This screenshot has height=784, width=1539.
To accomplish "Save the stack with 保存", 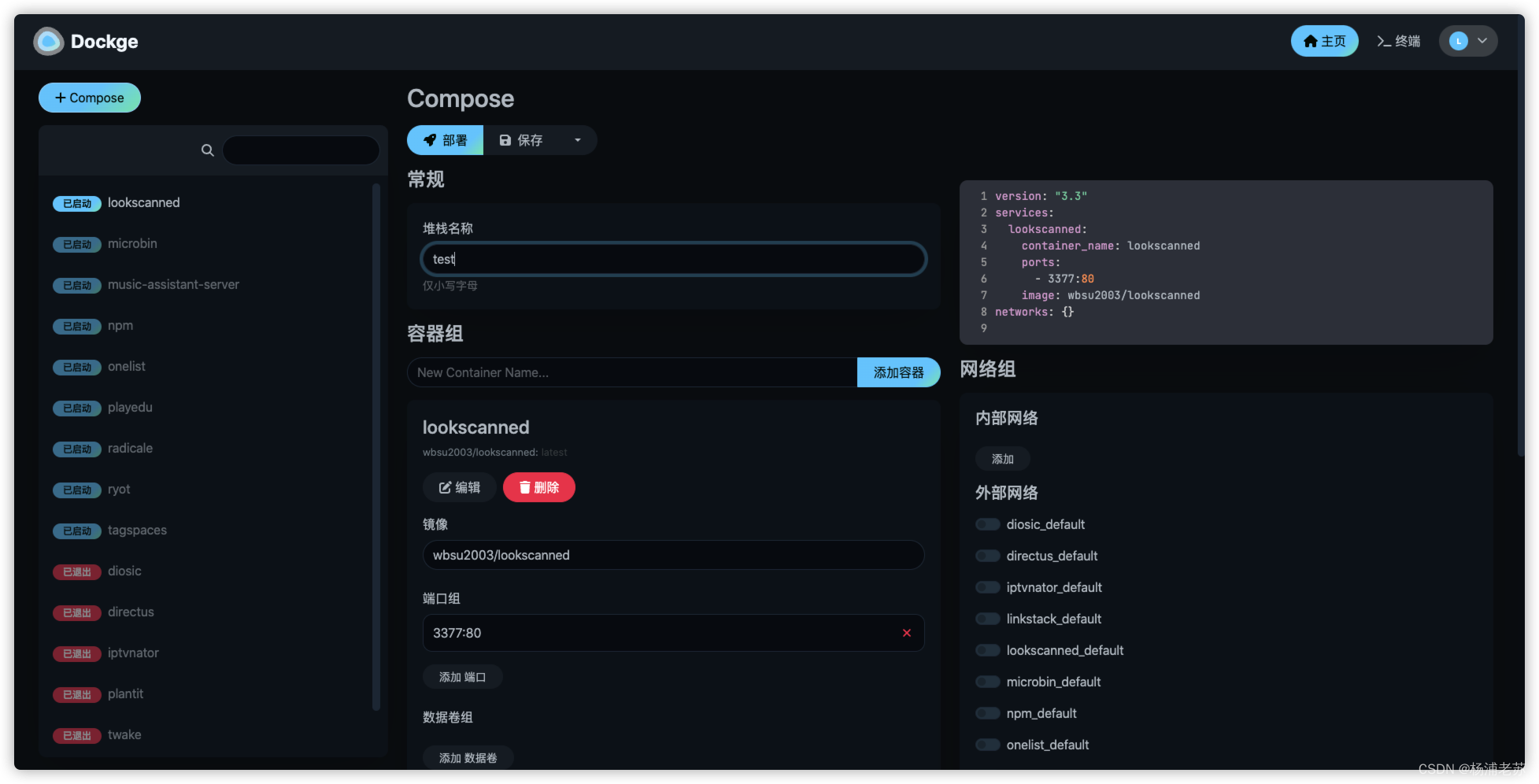I will (x=522, y=140).
